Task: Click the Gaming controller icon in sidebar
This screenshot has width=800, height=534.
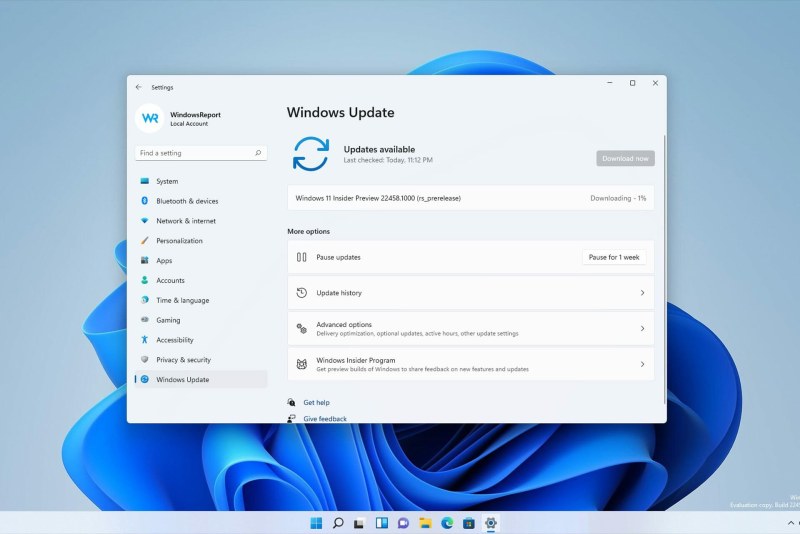Action: (x=145, y=320)
